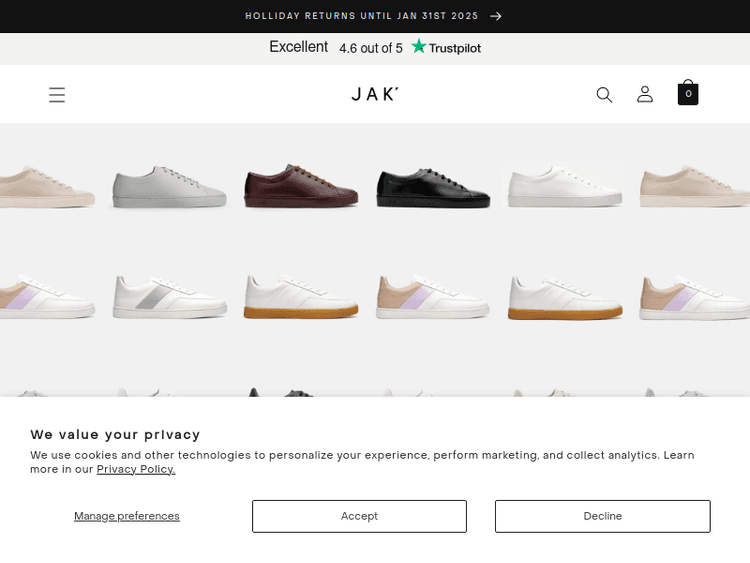
Task: Click the green Trustpilot star logo
Action: pyautogui.click(x=419, y=47)
